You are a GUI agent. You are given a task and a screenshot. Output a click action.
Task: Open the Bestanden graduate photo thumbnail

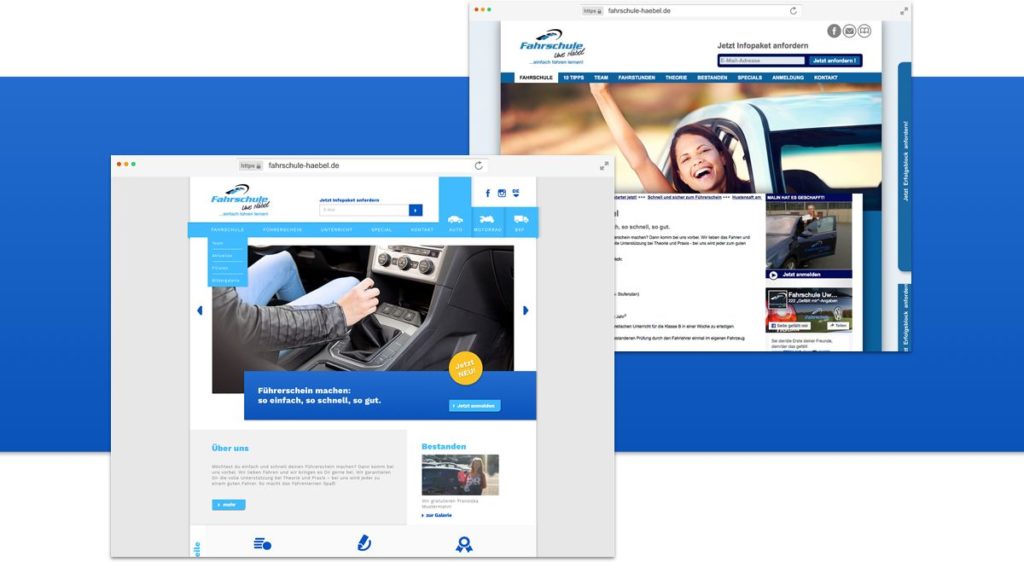(460, 475)
